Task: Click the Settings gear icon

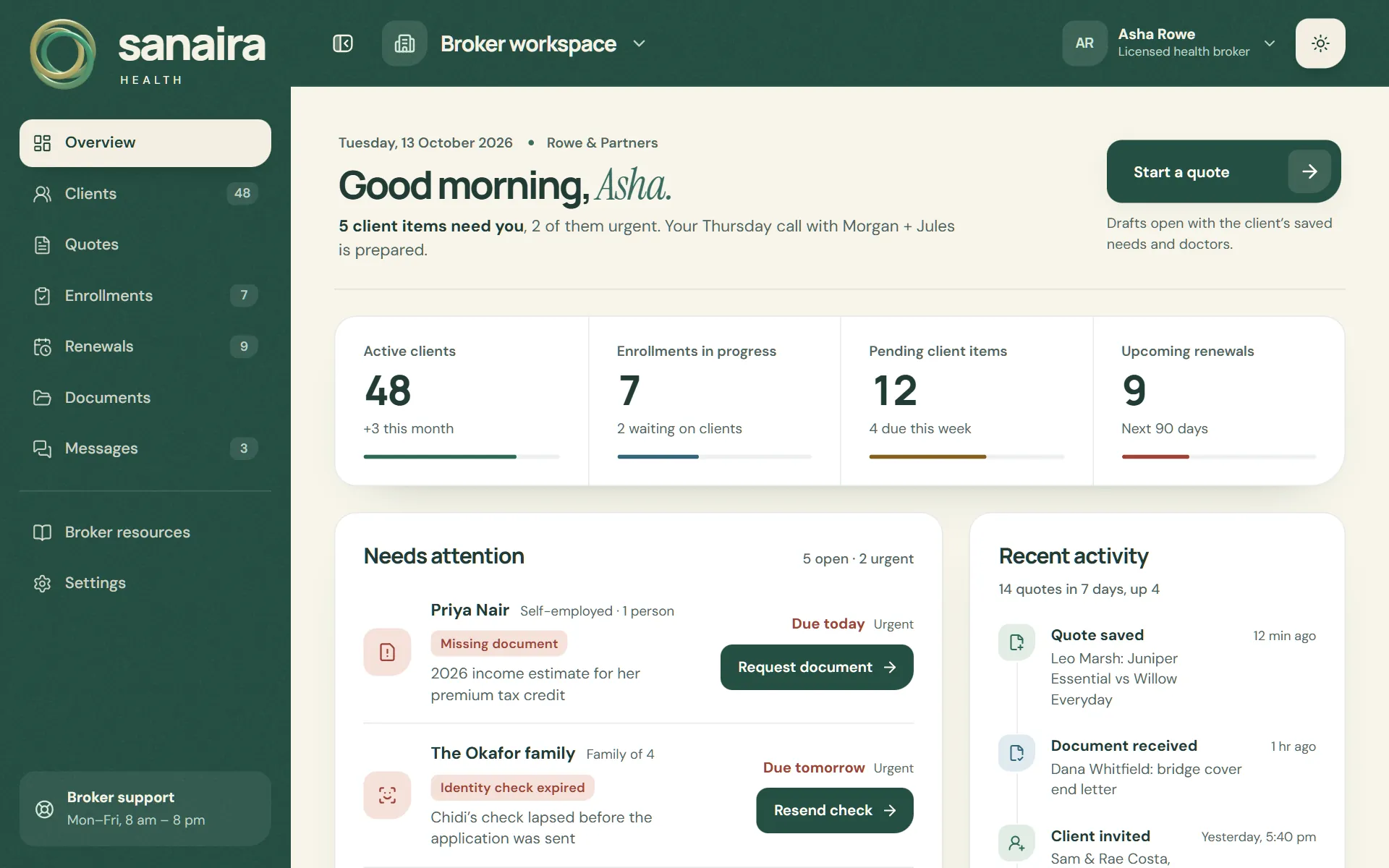Action: pyautogui.click(x=43, y=583)
